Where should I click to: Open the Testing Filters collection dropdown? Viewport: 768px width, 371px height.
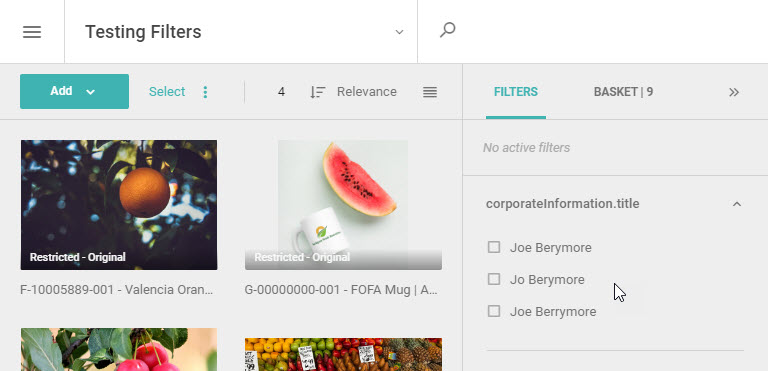pos(399,32)
